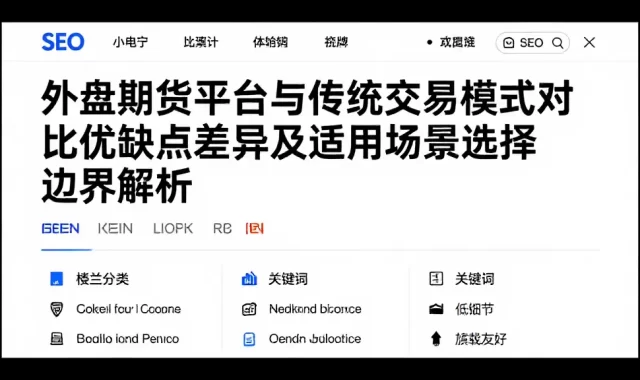Open the item beside the up arrow
Viewport: 640px width, 380px height.
click(481, 339)
